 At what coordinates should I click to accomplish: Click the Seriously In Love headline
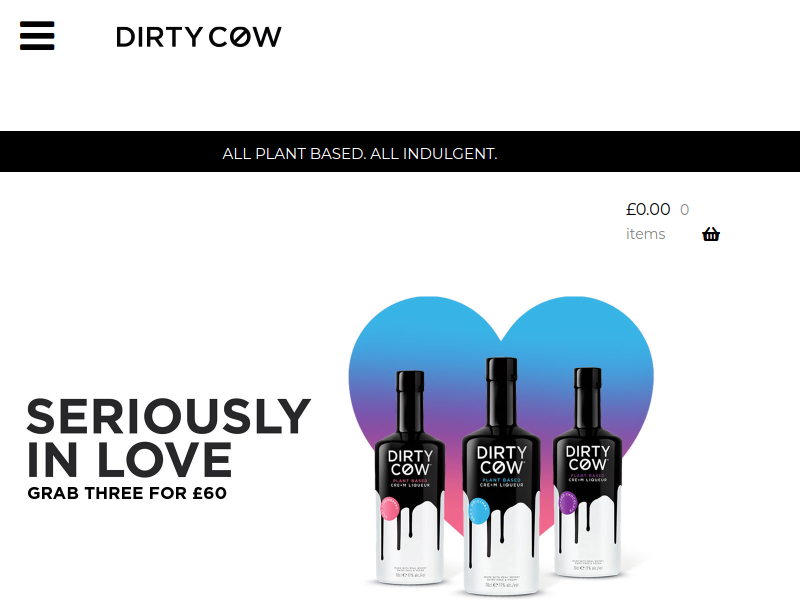coord(168,438)
